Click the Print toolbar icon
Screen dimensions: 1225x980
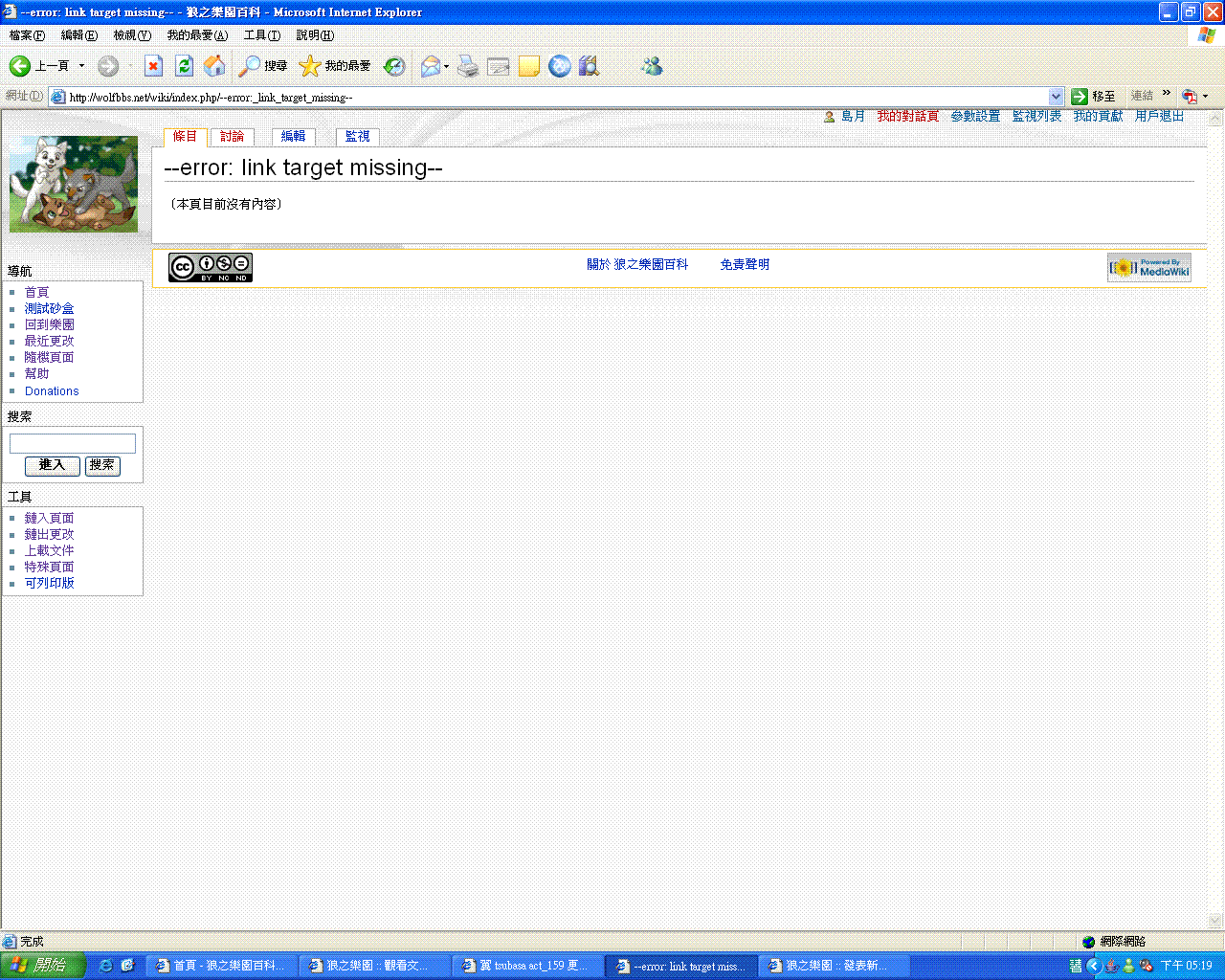coord(467,66)
